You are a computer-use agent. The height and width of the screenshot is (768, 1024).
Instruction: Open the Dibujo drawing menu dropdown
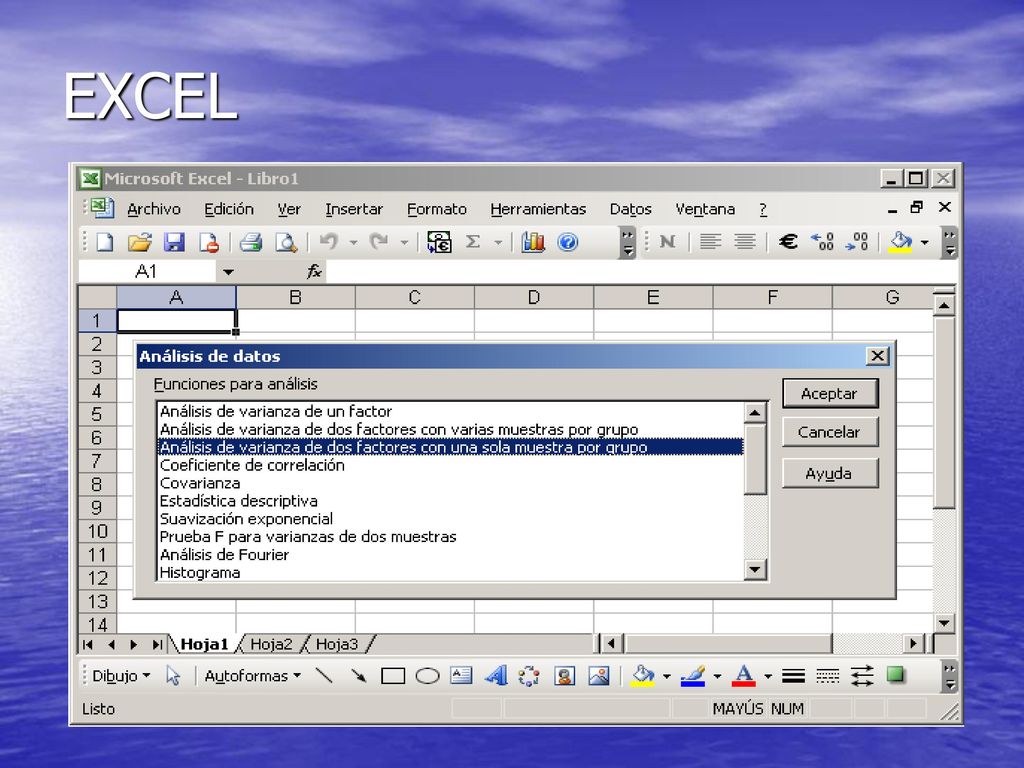click(x=121, y=676)
